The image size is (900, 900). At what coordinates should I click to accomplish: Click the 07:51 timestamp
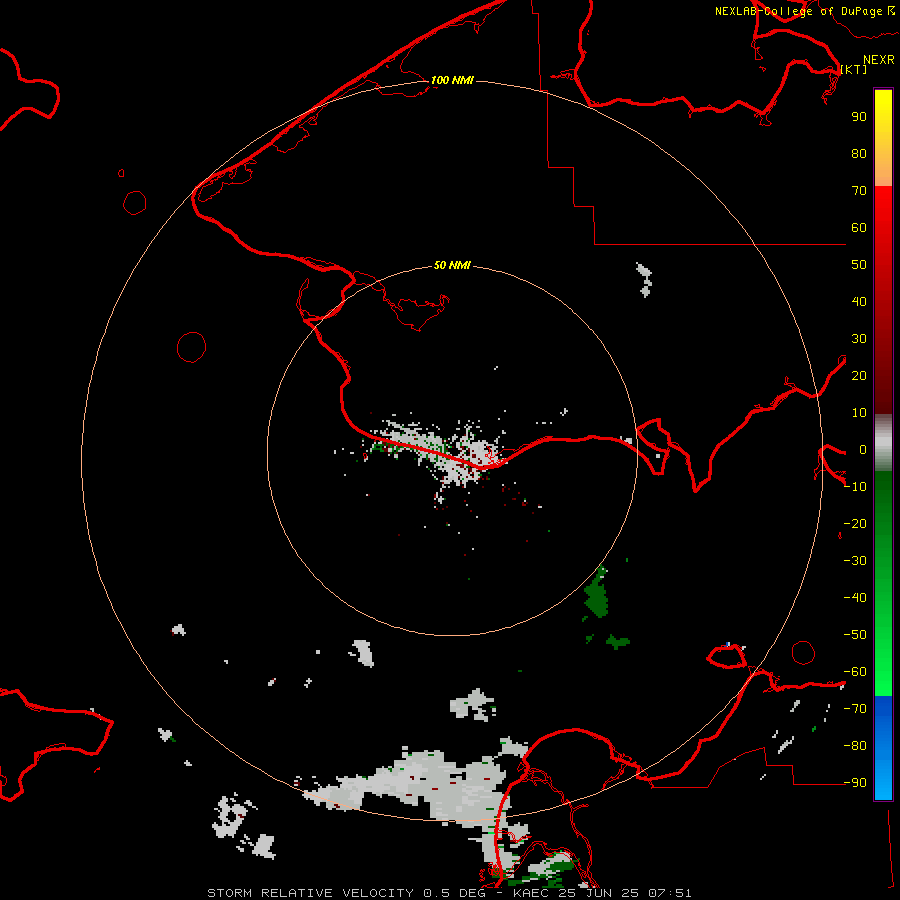coord(670,893)
